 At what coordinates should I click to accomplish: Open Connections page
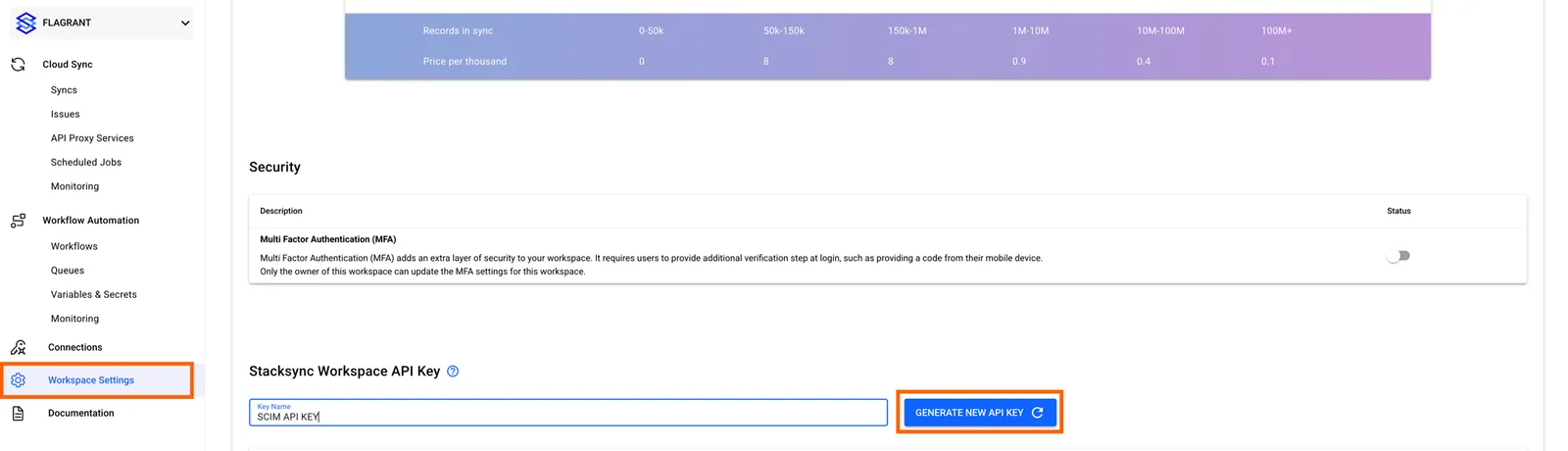[75, 347]
